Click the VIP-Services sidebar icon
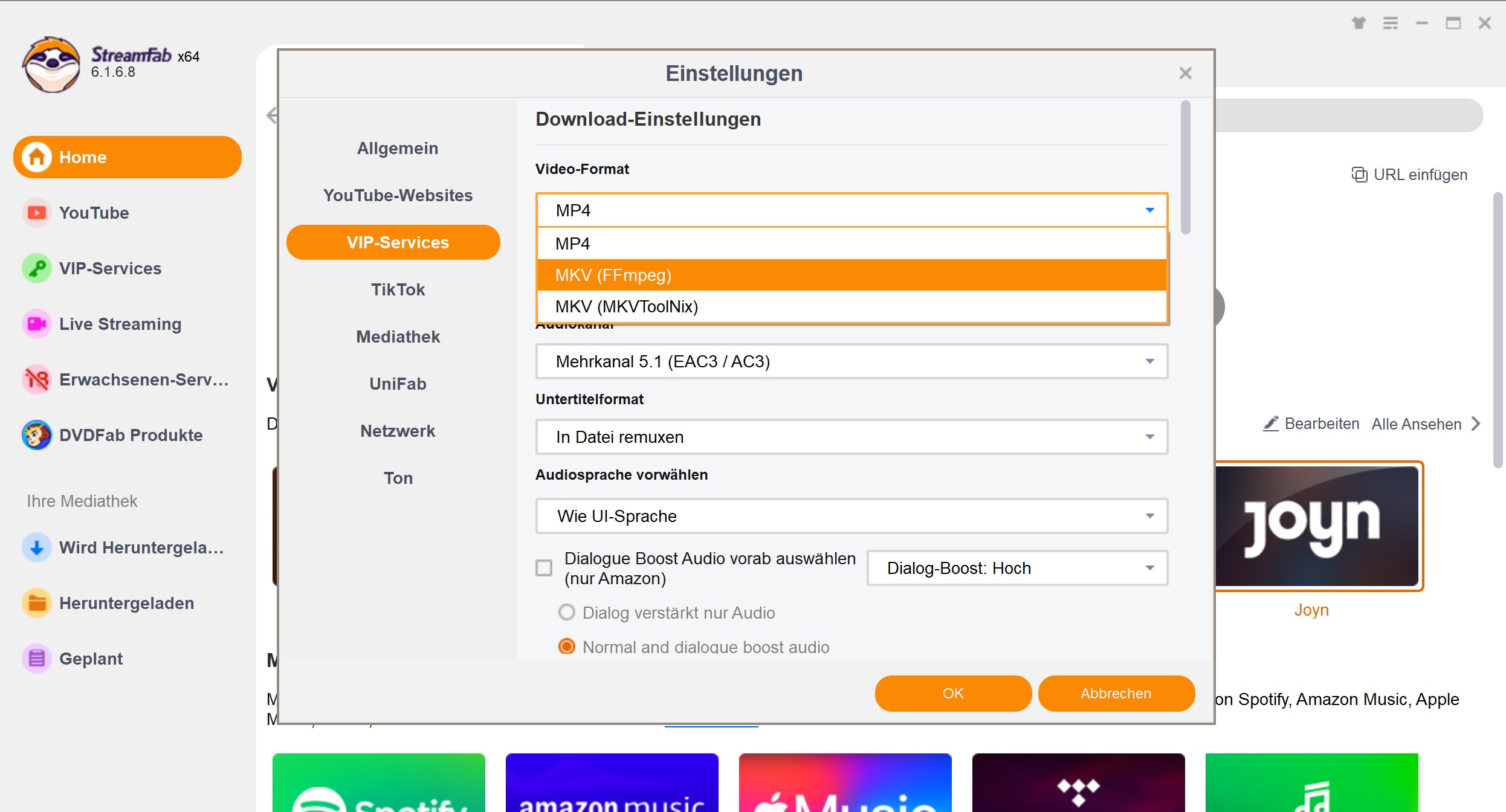Viewport: 1506px width, 812px height. (x=34, y=268)
